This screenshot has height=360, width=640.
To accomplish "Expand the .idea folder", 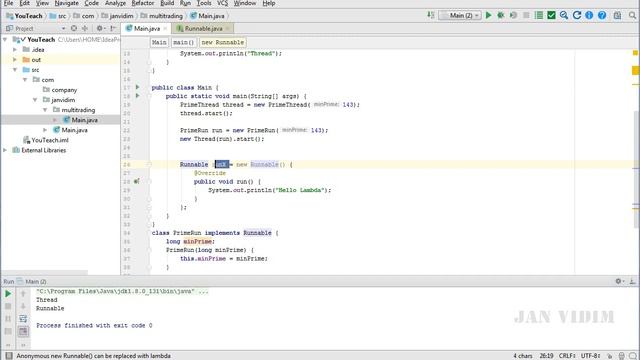I will (x=15, y=49).
